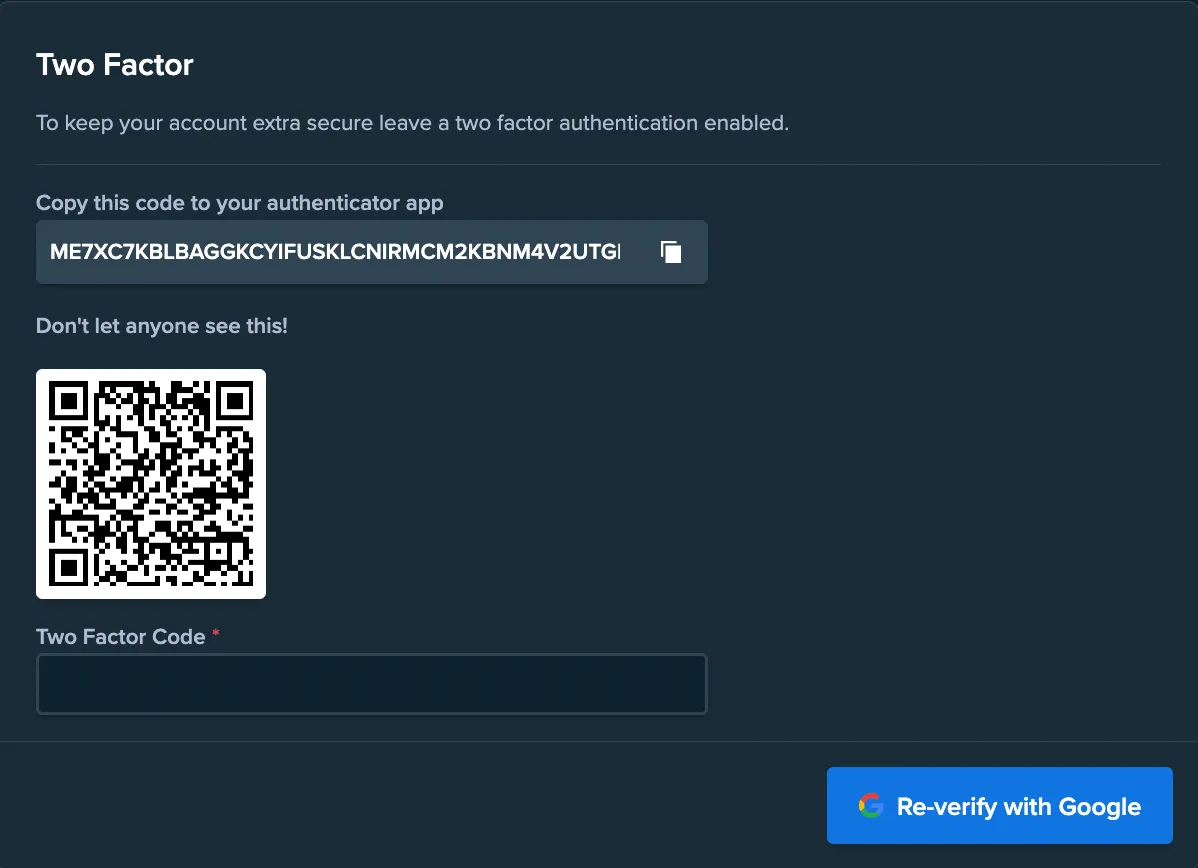
Task: Click the authenticator secret code text
Action: click(335, 252)
